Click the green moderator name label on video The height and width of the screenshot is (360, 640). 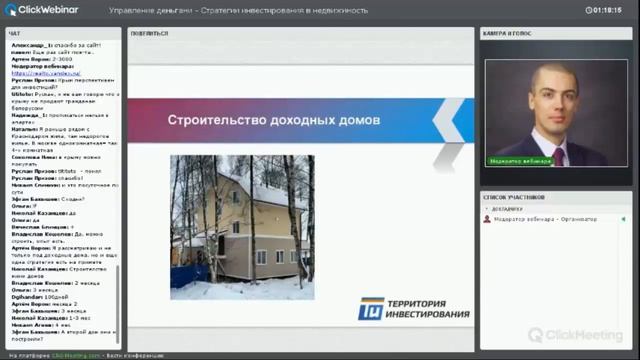pos(520,161)
